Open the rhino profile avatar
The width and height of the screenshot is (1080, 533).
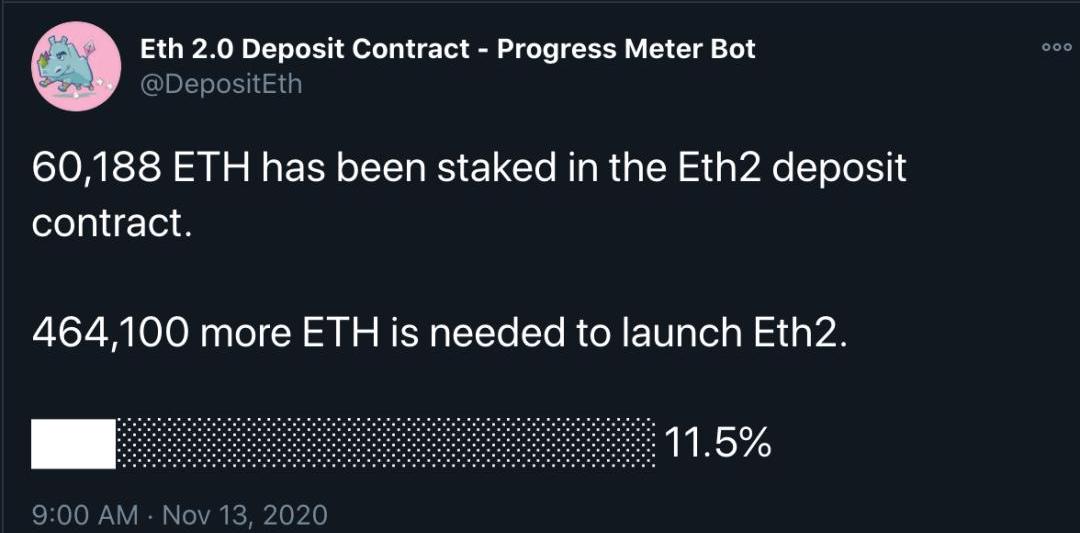pyautogui.click(x=77, y=66)
